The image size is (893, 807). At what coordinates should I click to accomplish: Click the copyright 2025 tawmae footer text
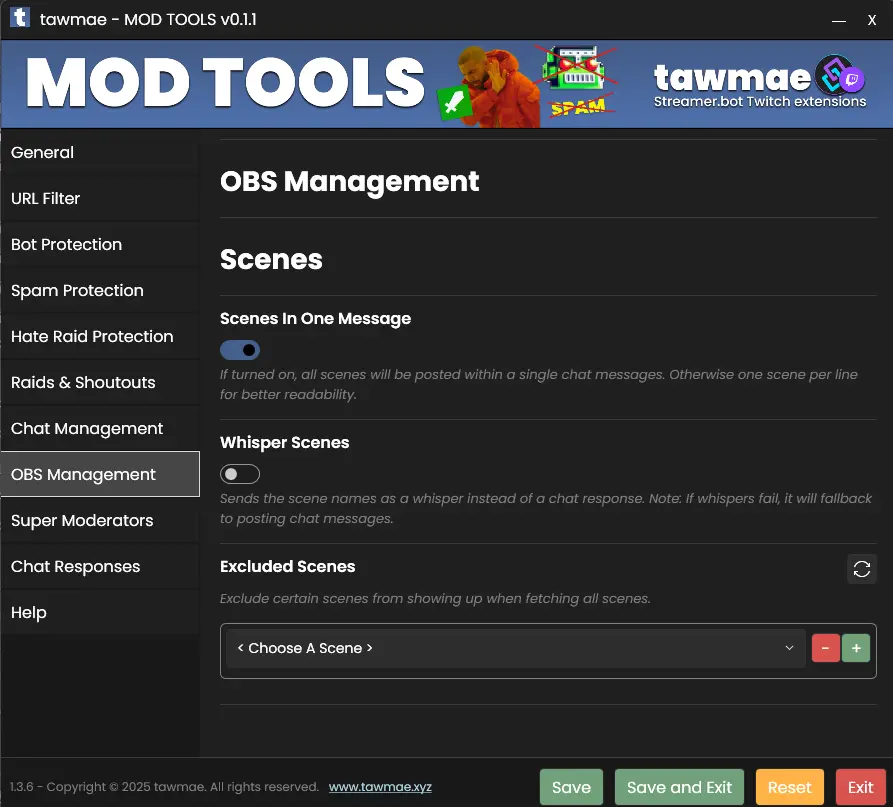click(164, 786)
